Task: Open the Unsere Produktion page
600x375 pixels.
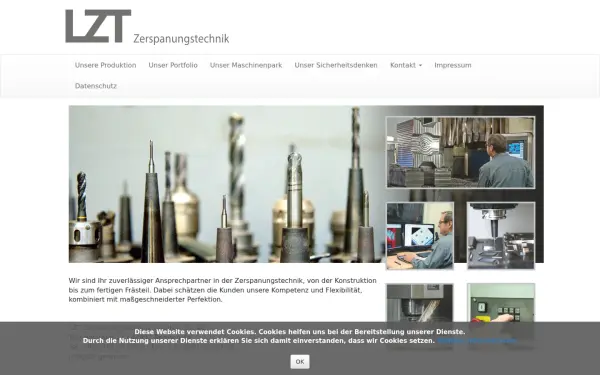Action: (106, 65)
